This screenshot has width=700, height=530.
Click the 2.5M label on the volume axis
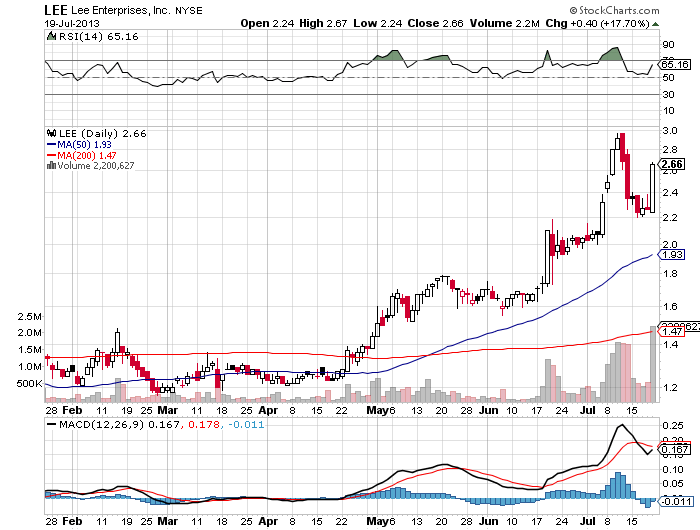click(29, 317)
